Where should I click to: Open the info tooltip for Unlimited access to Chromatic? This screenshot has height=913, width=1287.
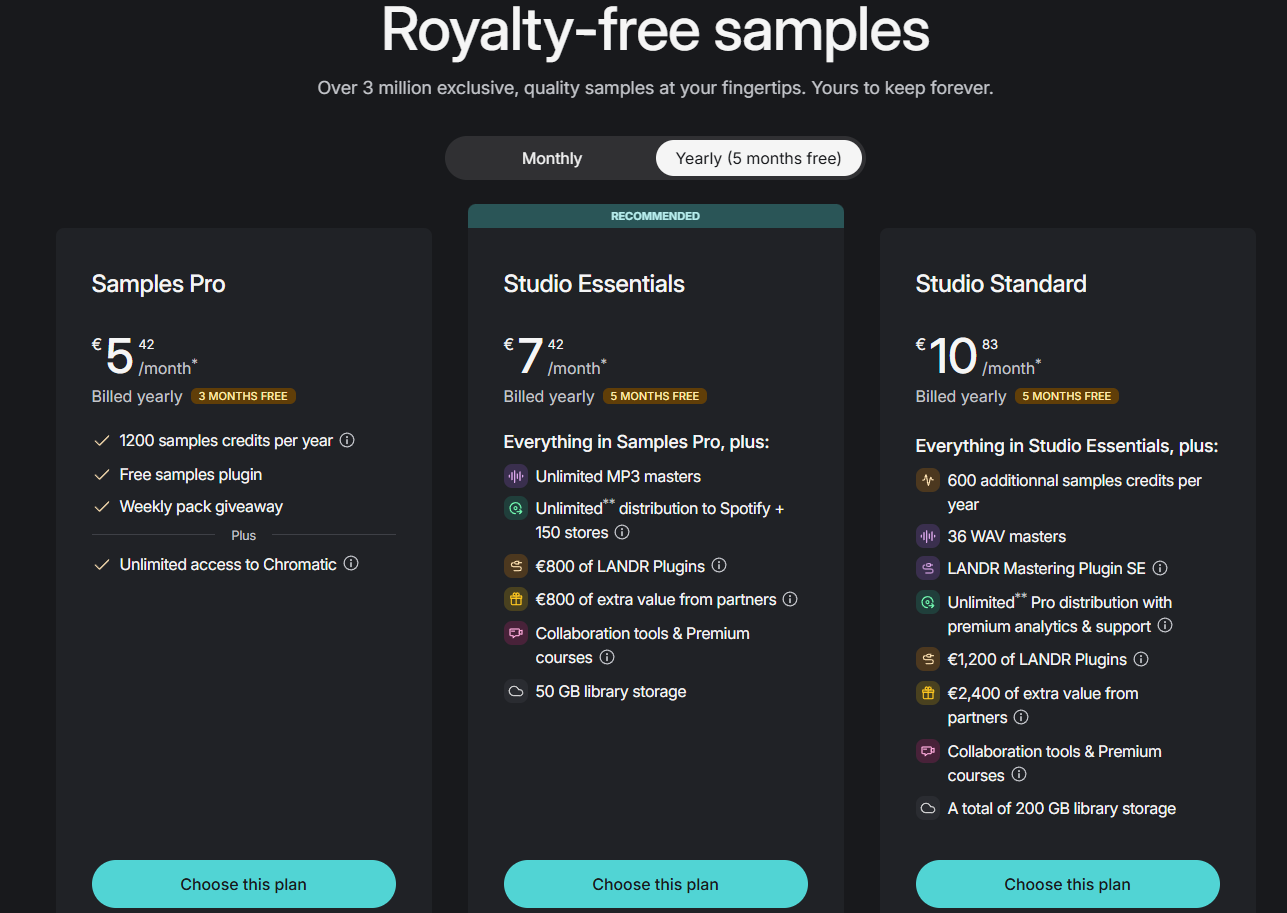coord(351,564)
